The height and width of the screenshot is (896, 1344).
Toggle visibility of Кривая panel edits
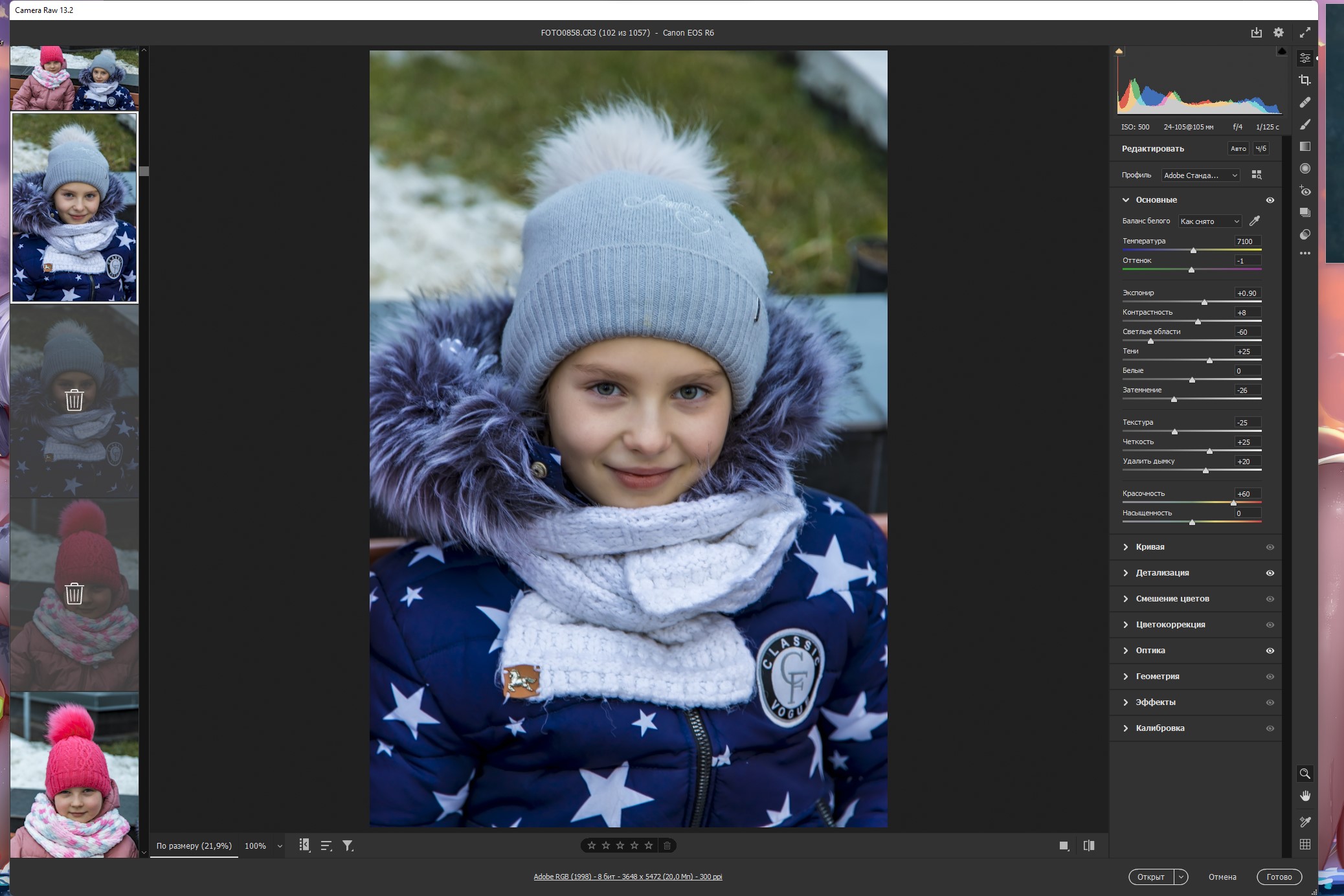(x=1270, y=547)
